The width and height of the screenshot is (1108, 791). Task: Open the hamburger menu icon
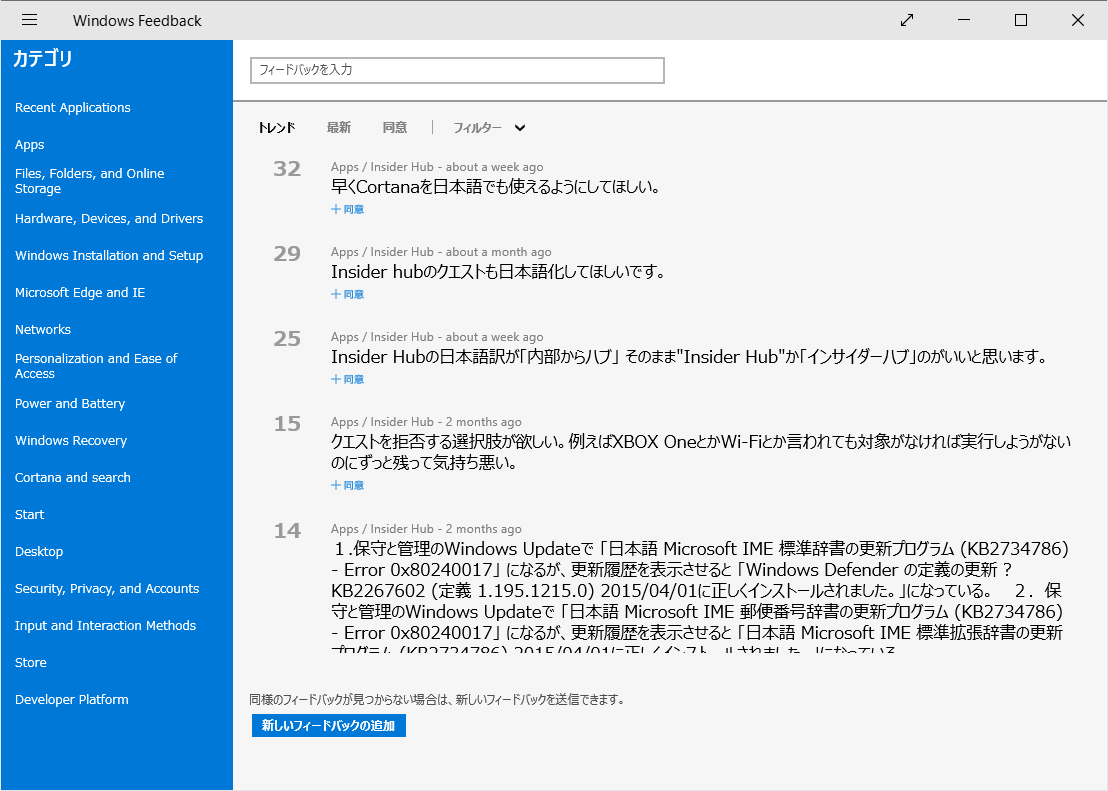click(29, 20)
